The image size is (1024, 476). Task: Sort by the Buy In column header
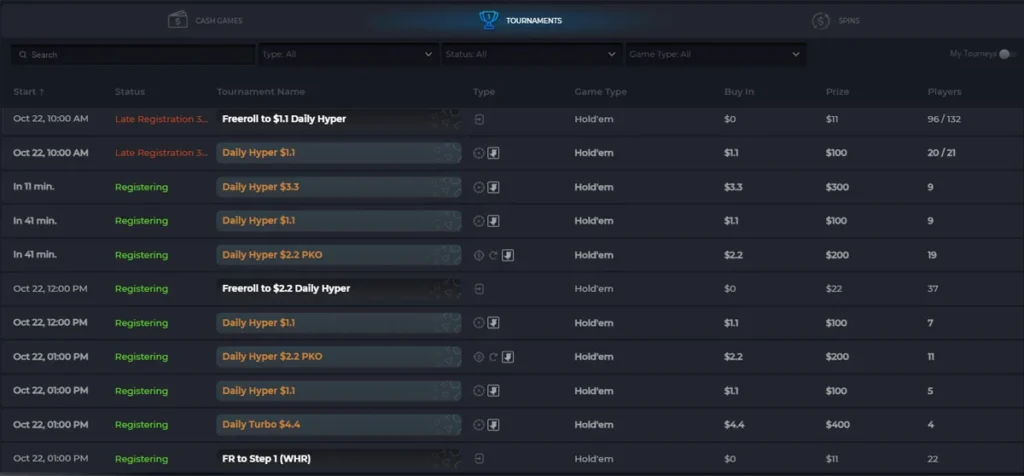coord(739,91)
